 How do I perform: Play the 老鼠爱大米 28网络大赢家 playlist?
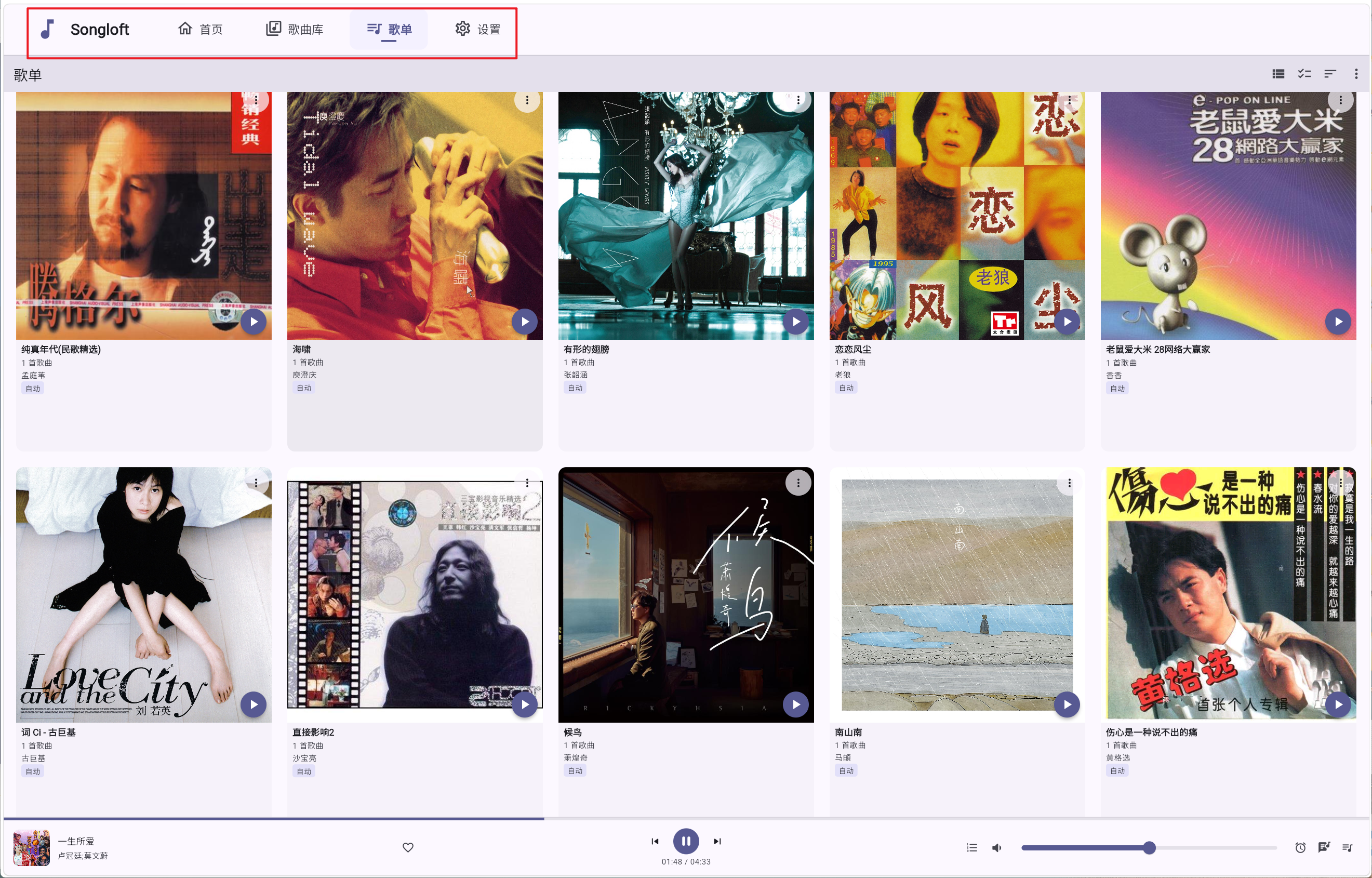pyautogui.click(x=1338, y=322)
